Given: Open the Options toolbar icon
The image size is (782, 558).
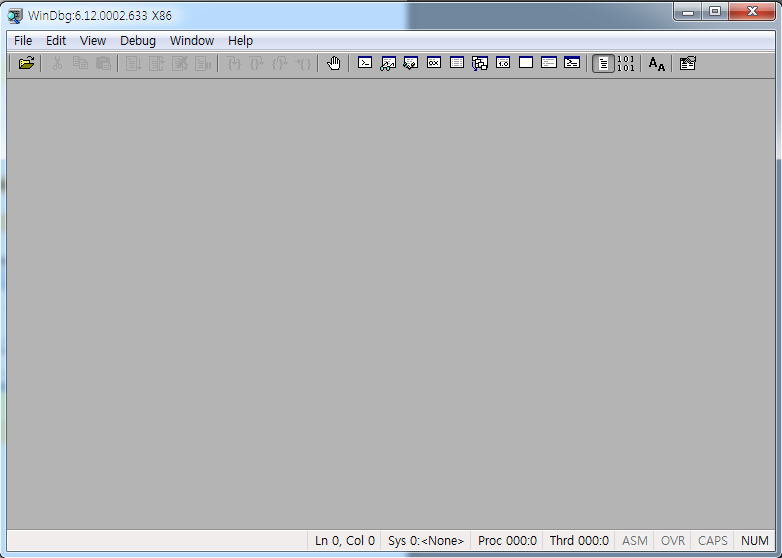Looking at the screenshot, I should click(x=687, y=63).
